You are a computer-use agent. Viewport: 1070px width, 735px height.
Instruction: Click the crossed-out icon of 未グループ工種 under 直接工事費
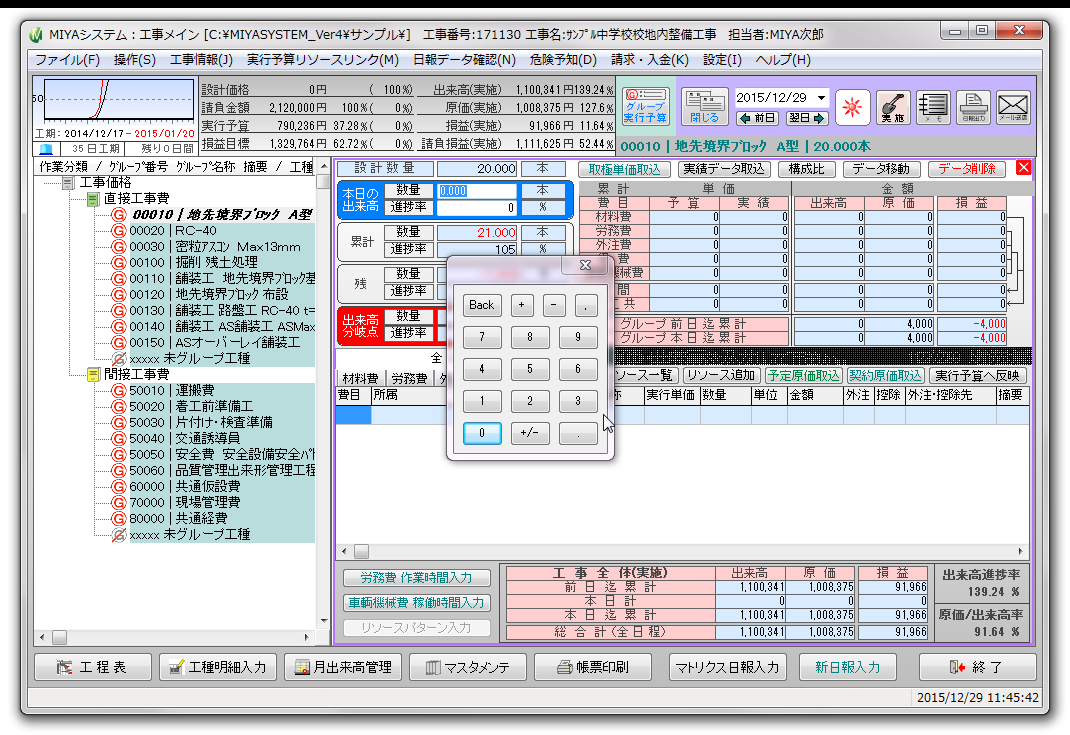(119, 358)
